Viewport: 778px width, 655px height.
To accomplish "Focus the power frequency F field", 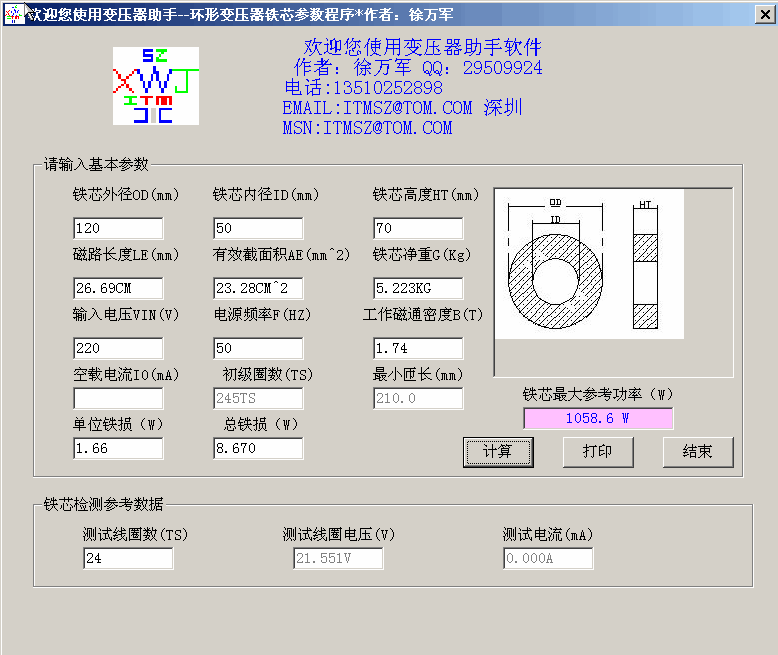I will [x=257, y=348].
